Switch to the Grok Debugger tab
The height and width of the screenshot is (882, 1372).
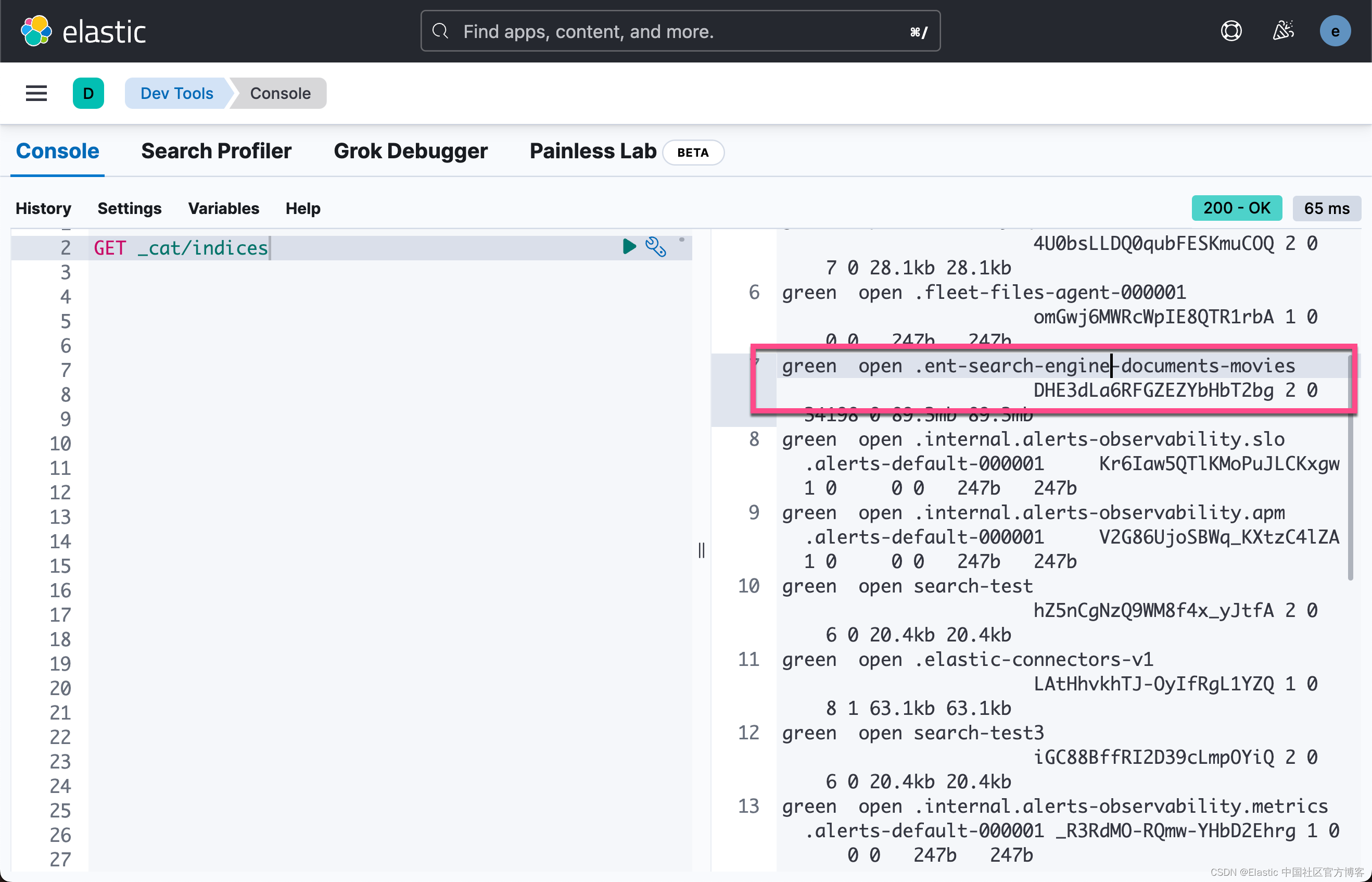[x=410, y=151]
